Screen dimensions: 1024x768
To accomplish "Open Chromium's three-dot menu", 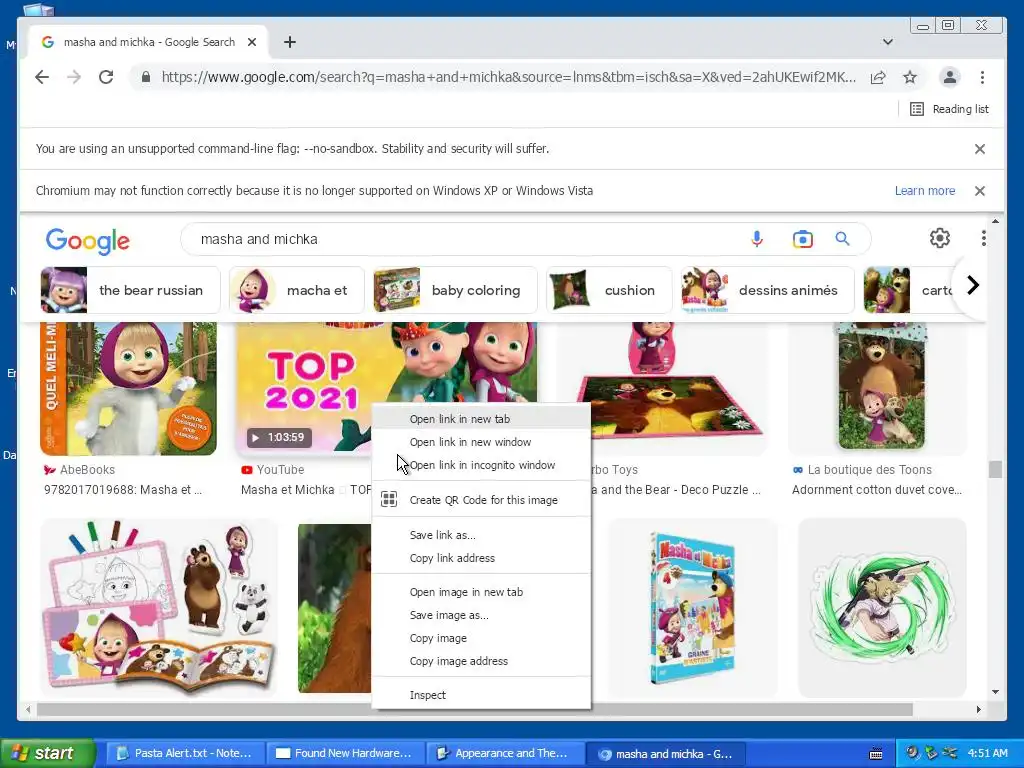I will 982,77.
